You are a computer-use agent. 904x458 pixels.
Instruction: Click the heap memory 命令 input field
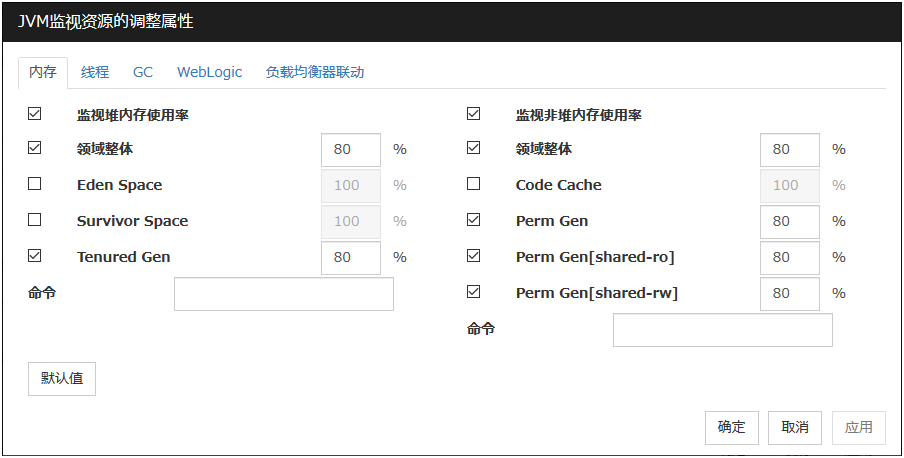pyautogui.click(x=284, y=294)
